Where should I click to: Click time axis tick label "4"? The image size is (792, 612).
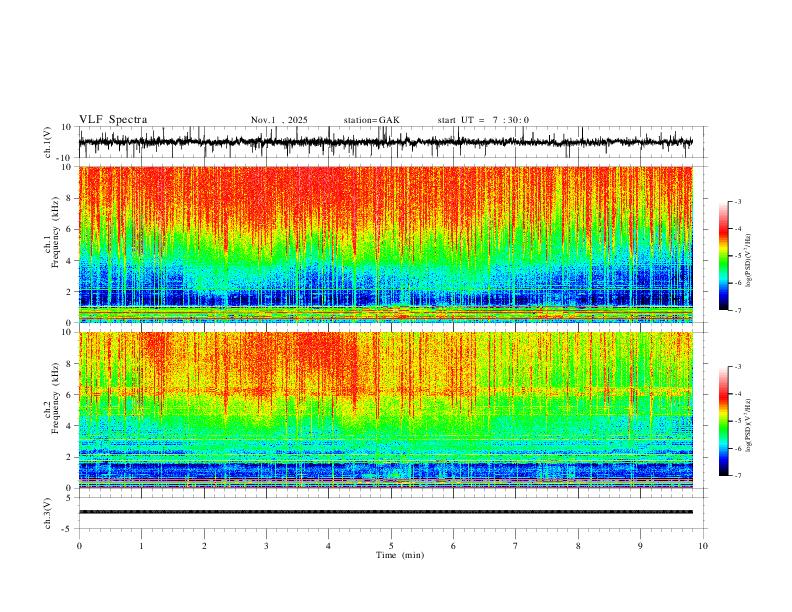[328, 546]
